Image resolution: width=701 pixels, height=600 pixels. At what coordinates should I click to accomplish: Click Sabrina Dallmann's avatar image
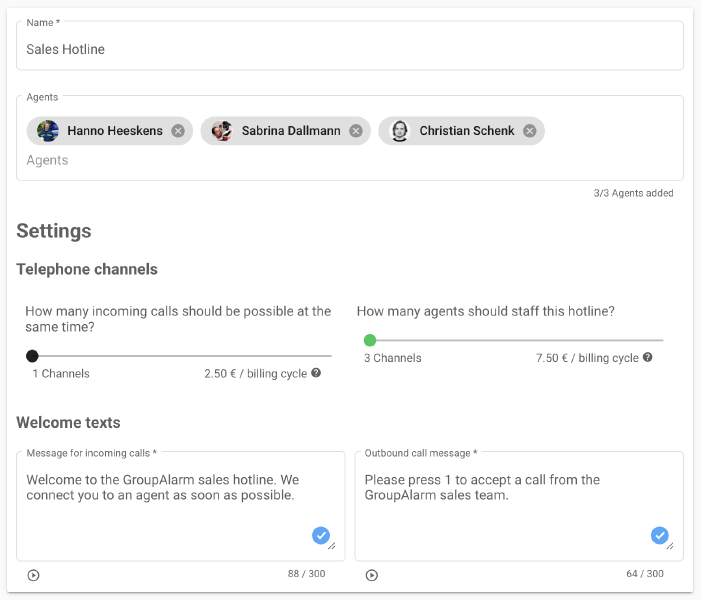(222, 131)
